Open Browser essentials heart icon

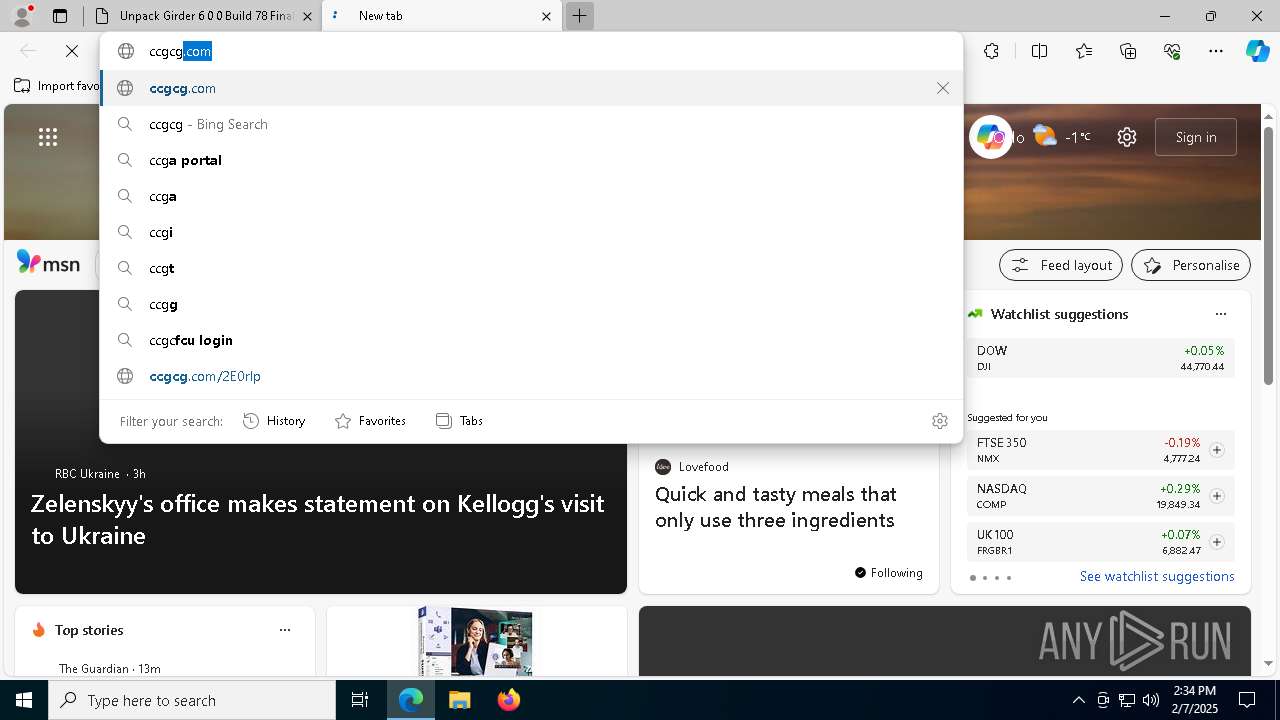(x=1172, y=51)
